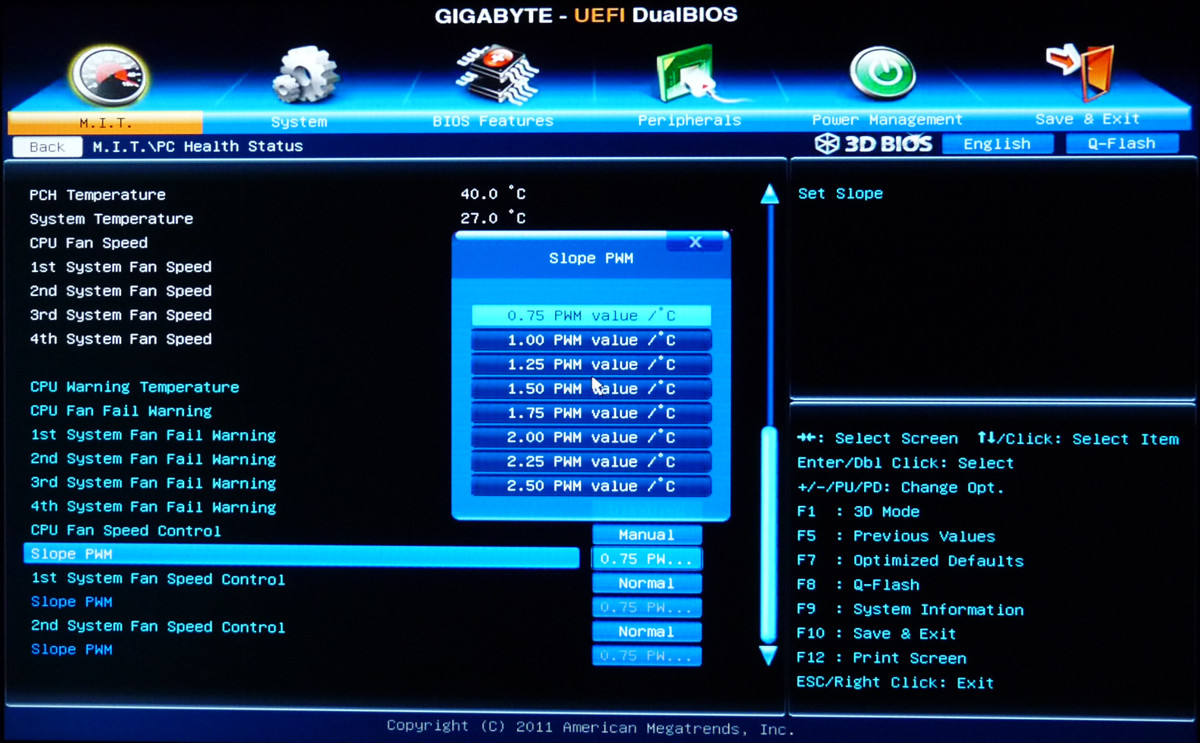Choose 2.00 PWM value /°C option
This screenshot has width=1200, height=743.
click(x=591, y=438)
